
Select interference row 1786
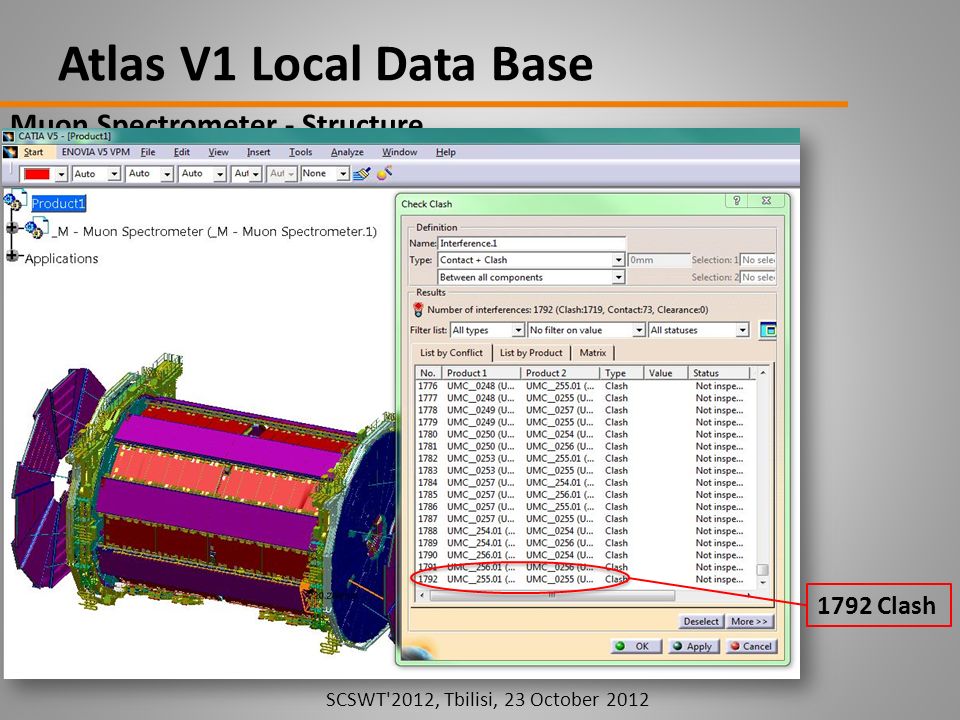tap(585, 507)
